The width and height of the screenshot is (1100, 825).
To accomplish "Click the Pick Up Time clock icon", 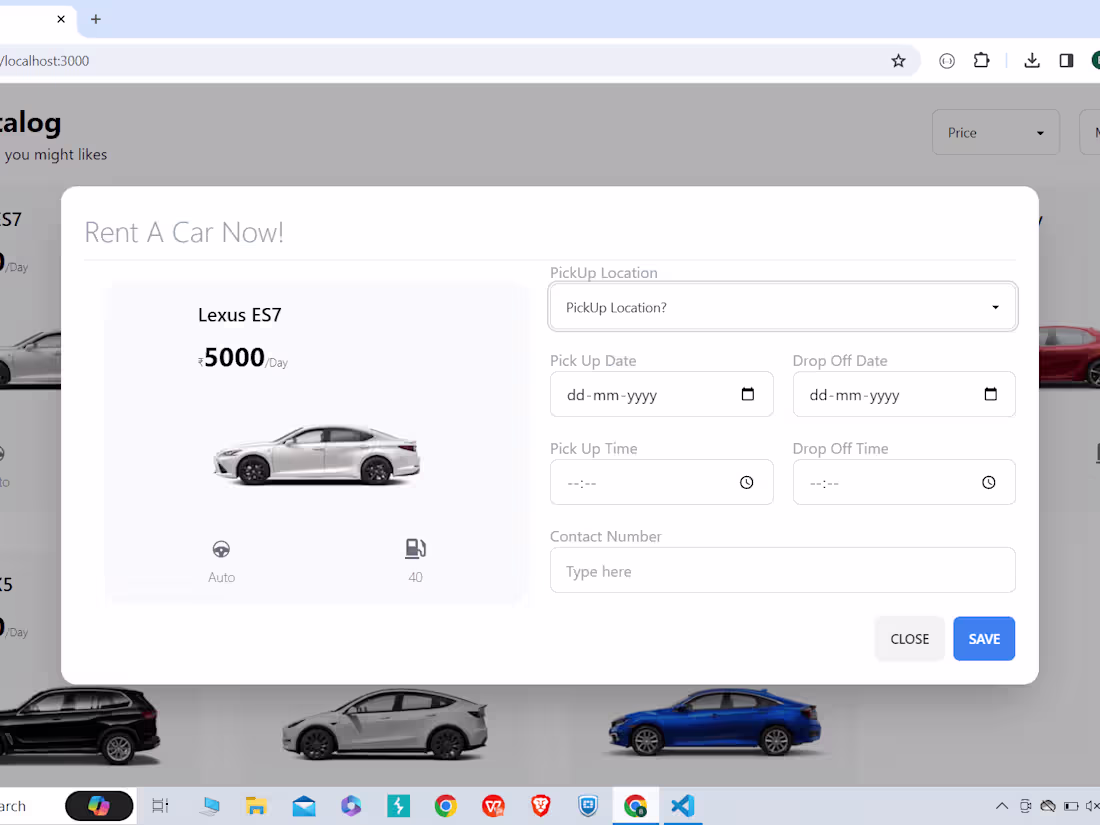I will coord(746,483).
